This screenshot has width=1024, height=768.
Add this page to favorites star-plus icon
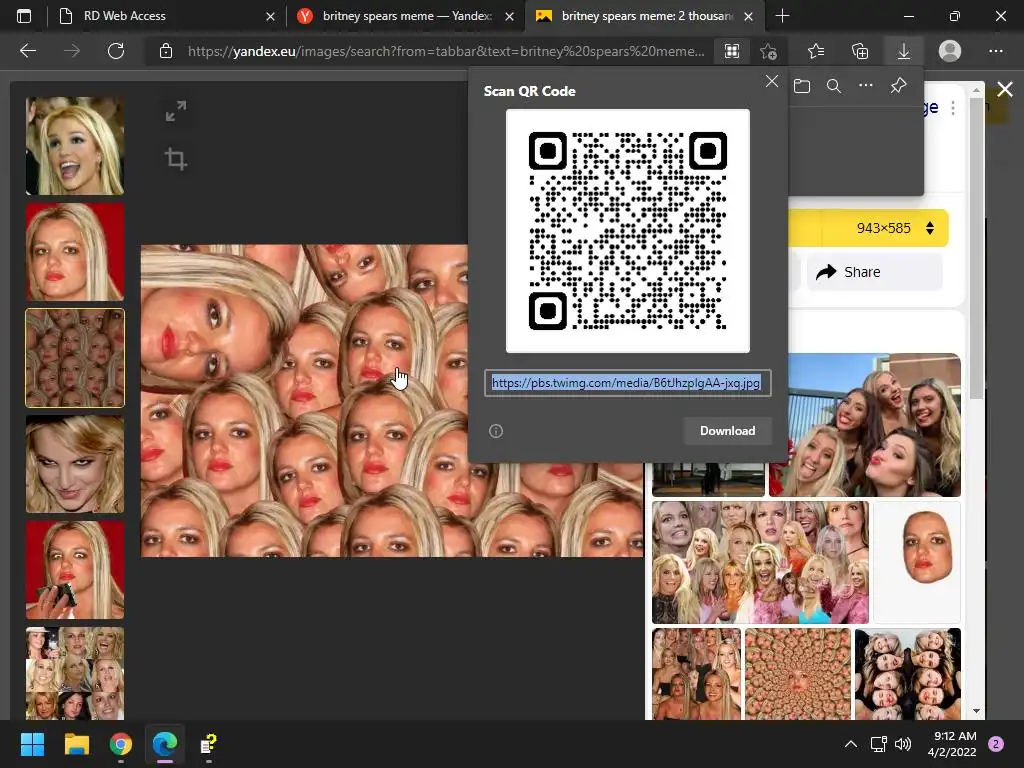pos(769,51)
